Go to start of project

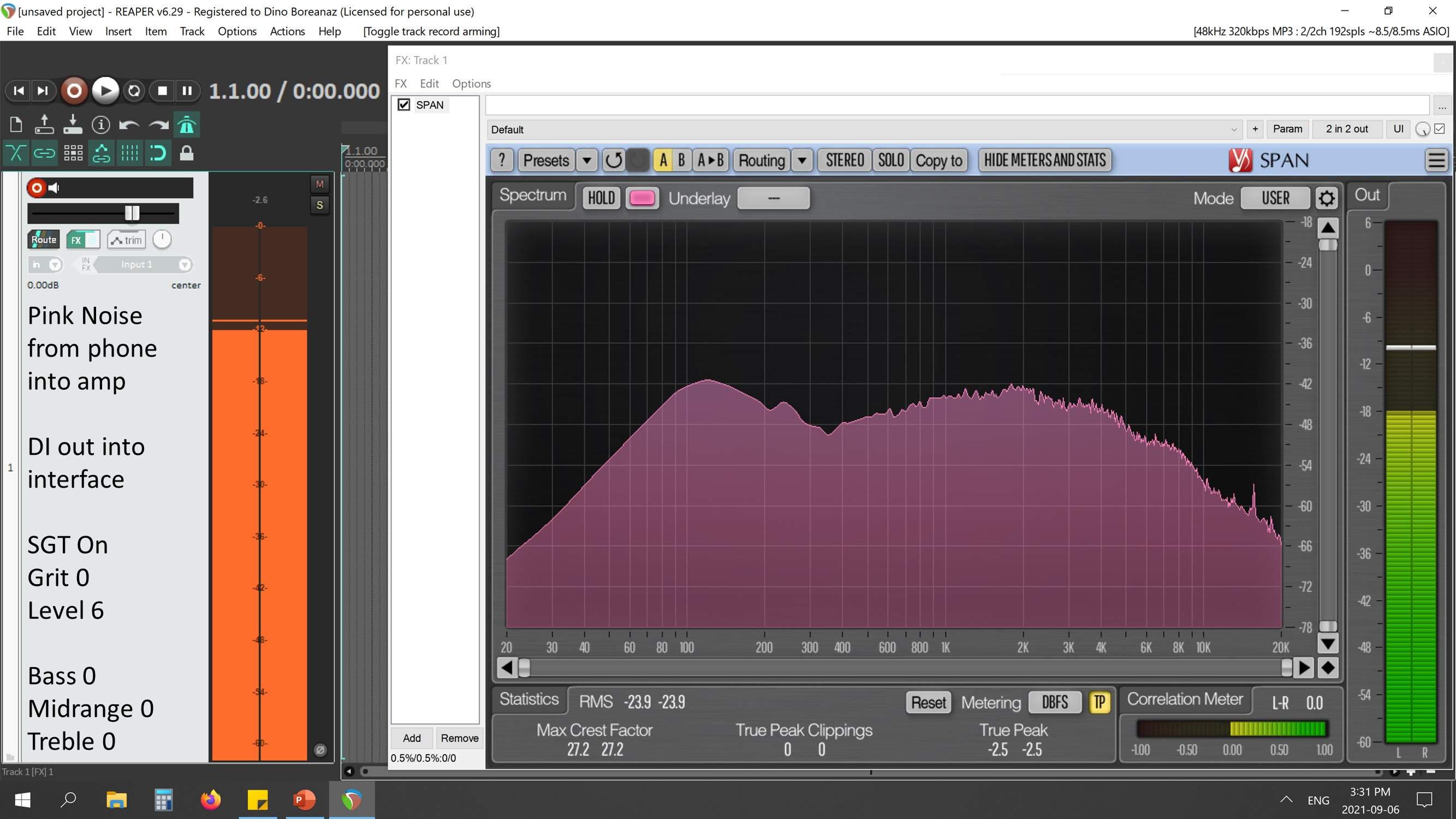[19, 91]
